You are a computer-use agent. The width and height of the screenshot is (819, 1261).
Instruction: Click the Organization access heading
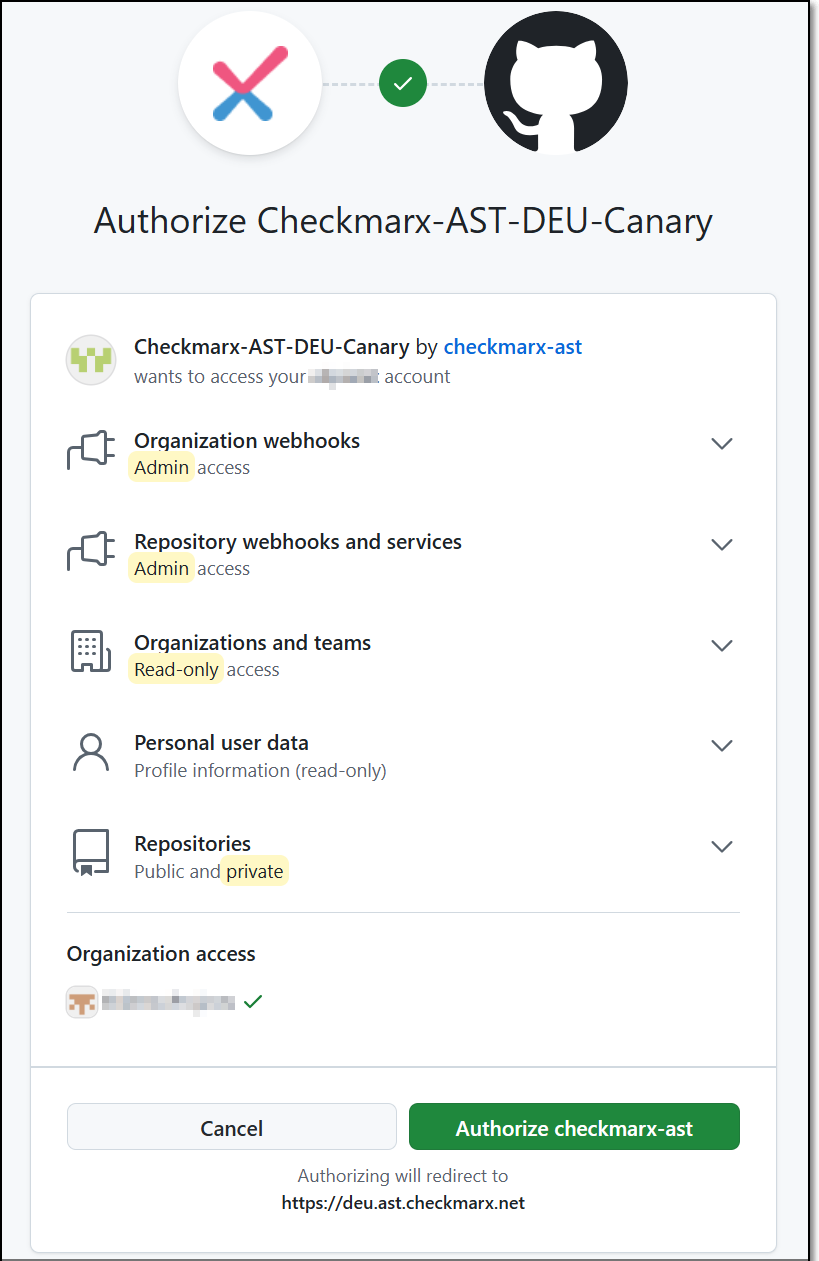coord(161,954)
